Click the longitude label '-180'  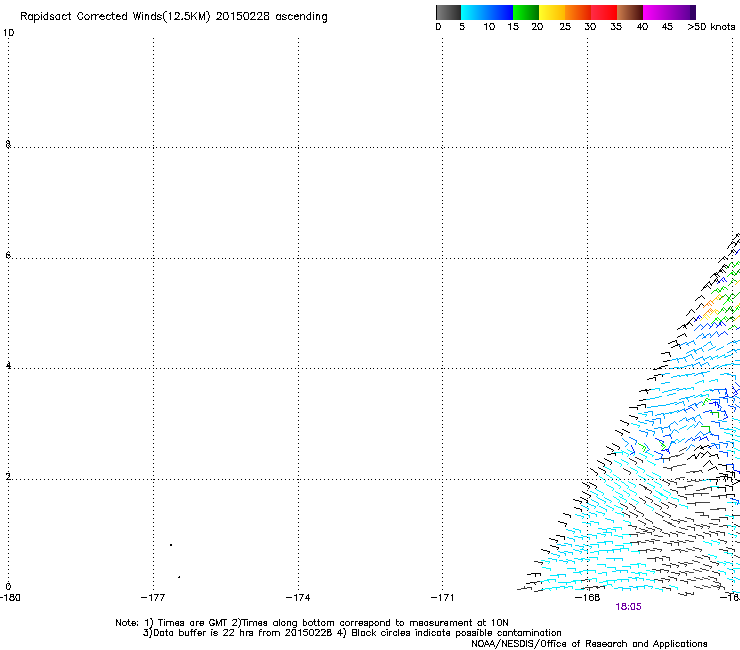[x=10, y=598]
